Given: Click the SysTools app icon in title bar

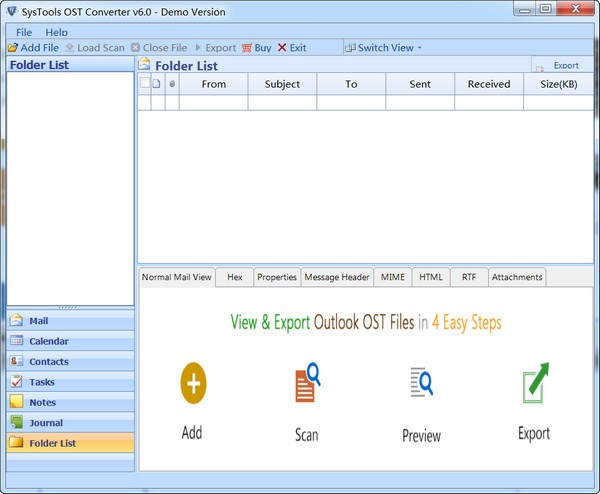Looking at the screenshot, I should coord(12,11).
